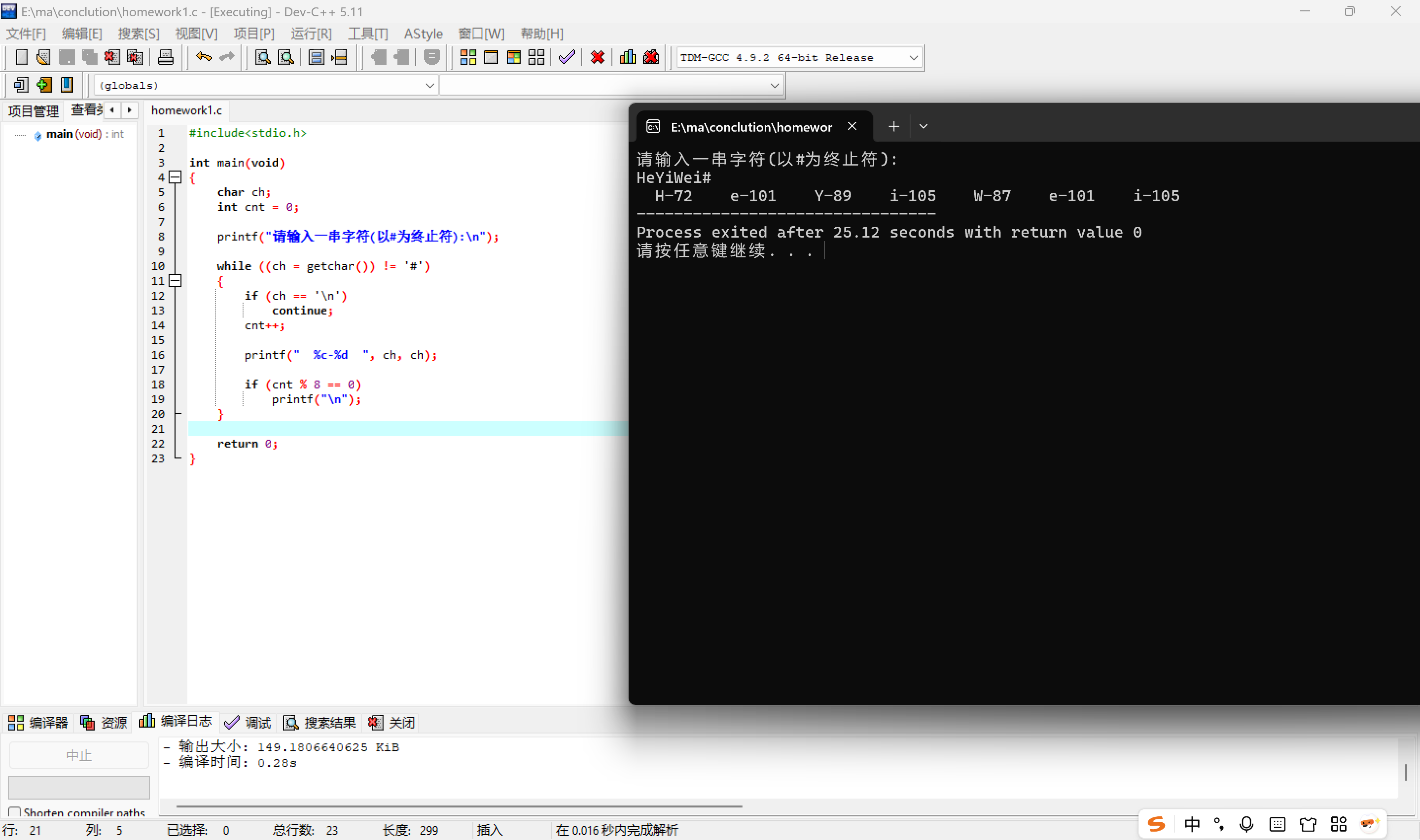Viewport: 1420px width, 840px height.
Task: Click the Find magnifier icon
Action: point(263,57)
